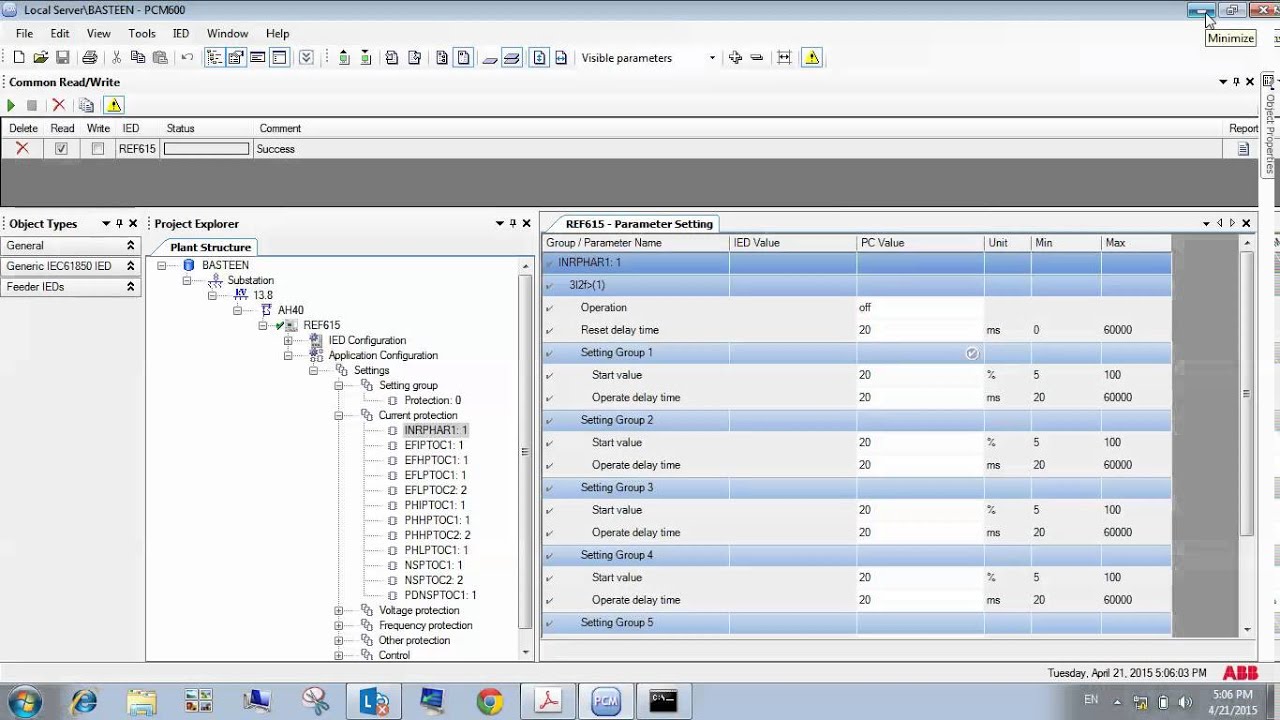Click the Reset delay time PC value field

[920, 330]
